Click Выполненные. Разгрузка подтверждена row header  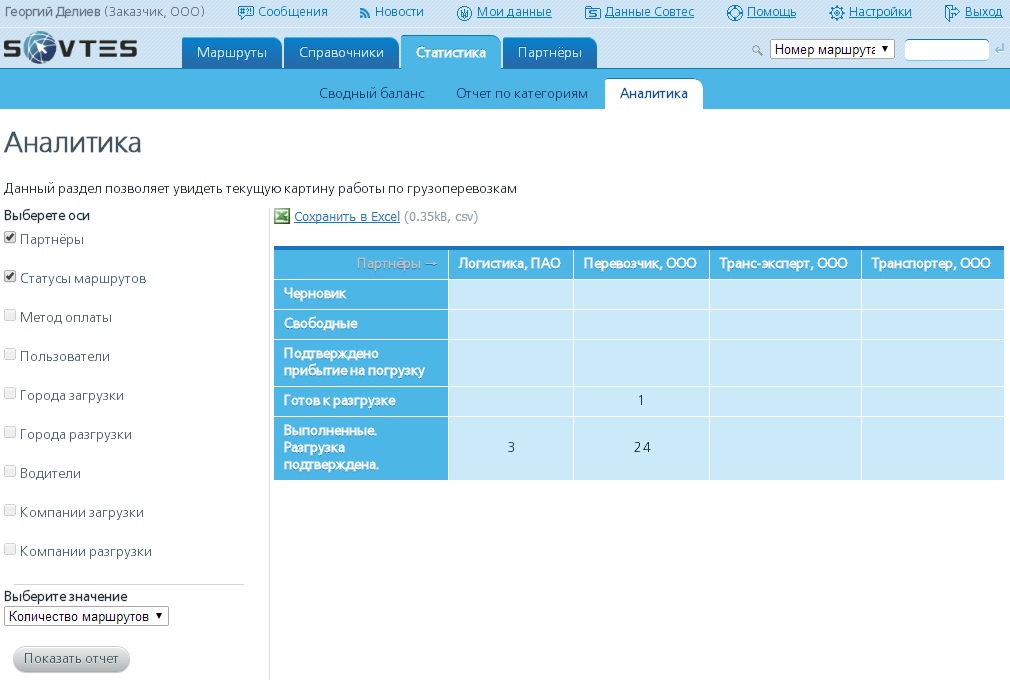(x=361, y=448)
